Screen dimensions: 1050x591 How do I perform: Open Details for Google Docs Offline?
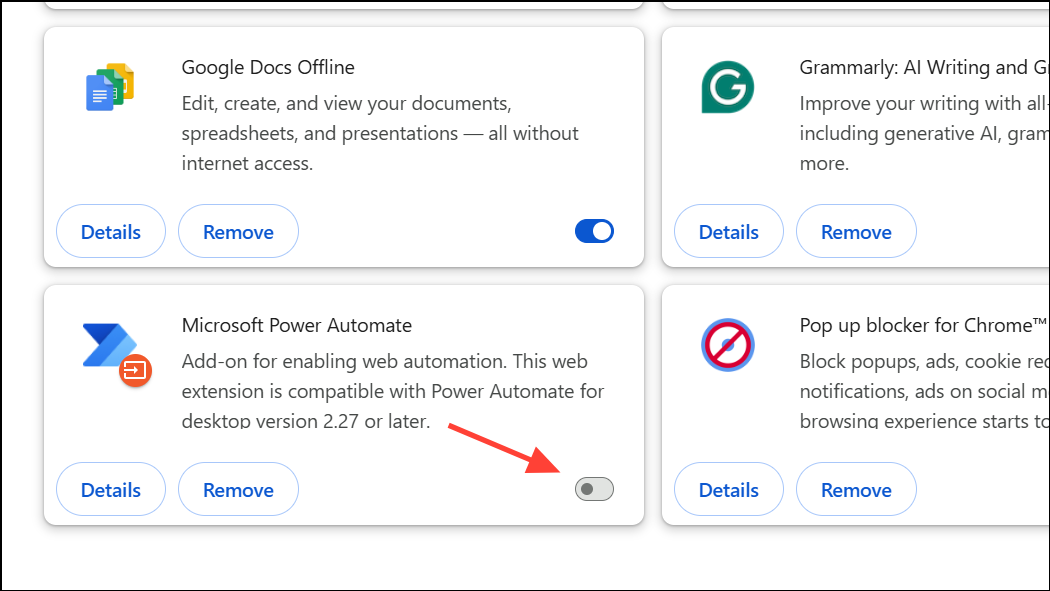110,231
